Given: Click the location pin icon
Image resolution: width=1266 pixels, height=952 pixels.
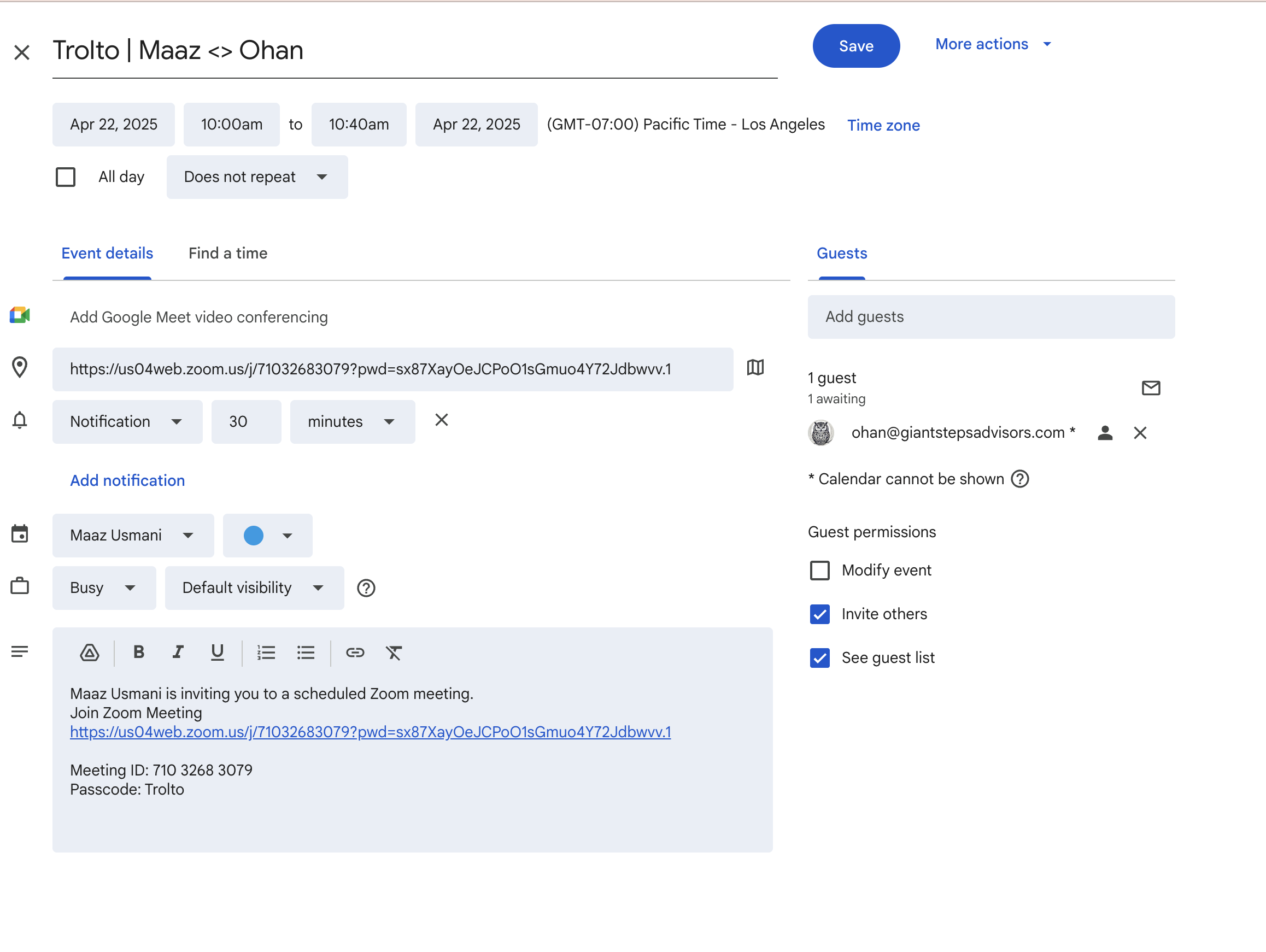Looking at the screenshot, I should point(20,367).
